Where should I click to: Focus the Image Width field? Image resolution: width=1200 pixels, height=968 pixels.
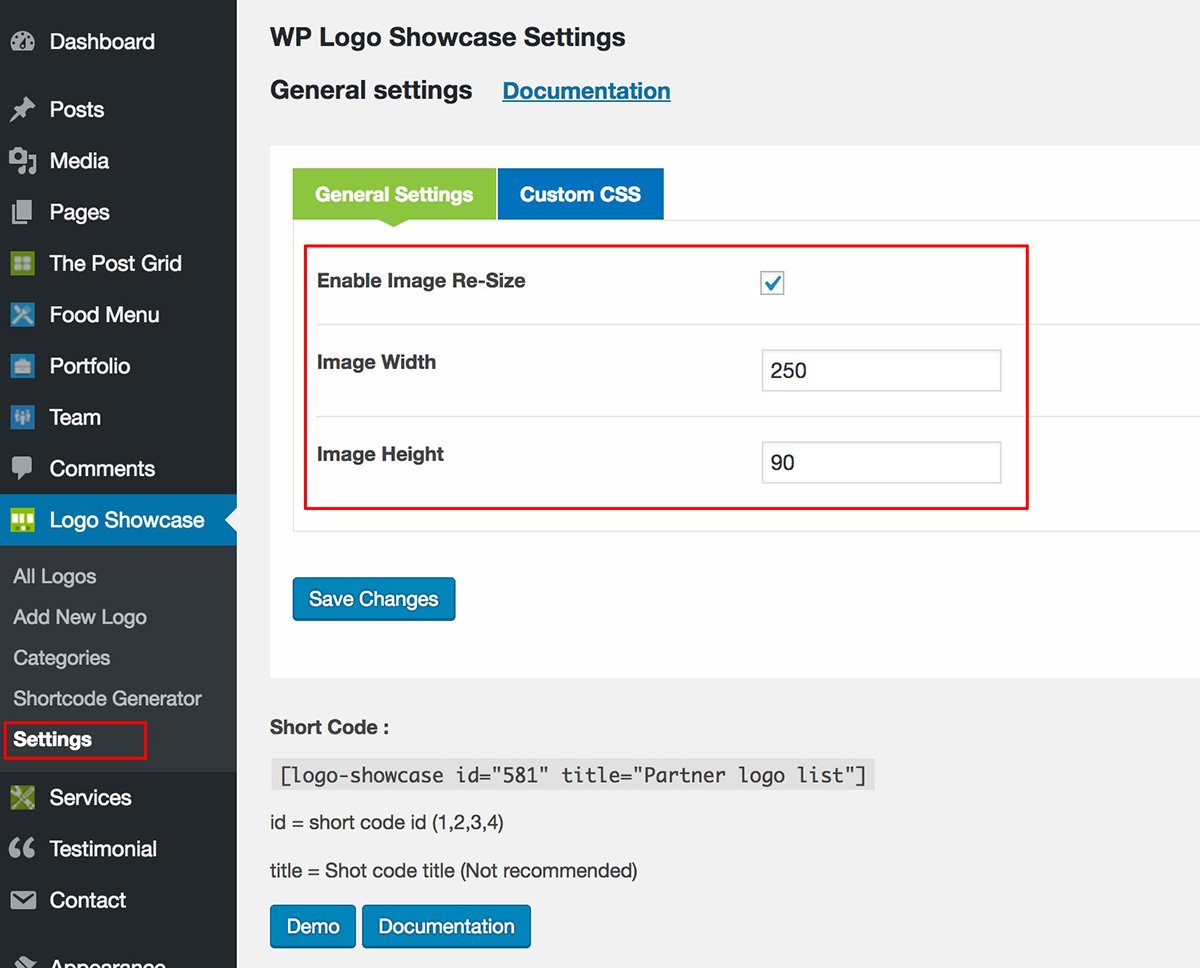(881, 370)
